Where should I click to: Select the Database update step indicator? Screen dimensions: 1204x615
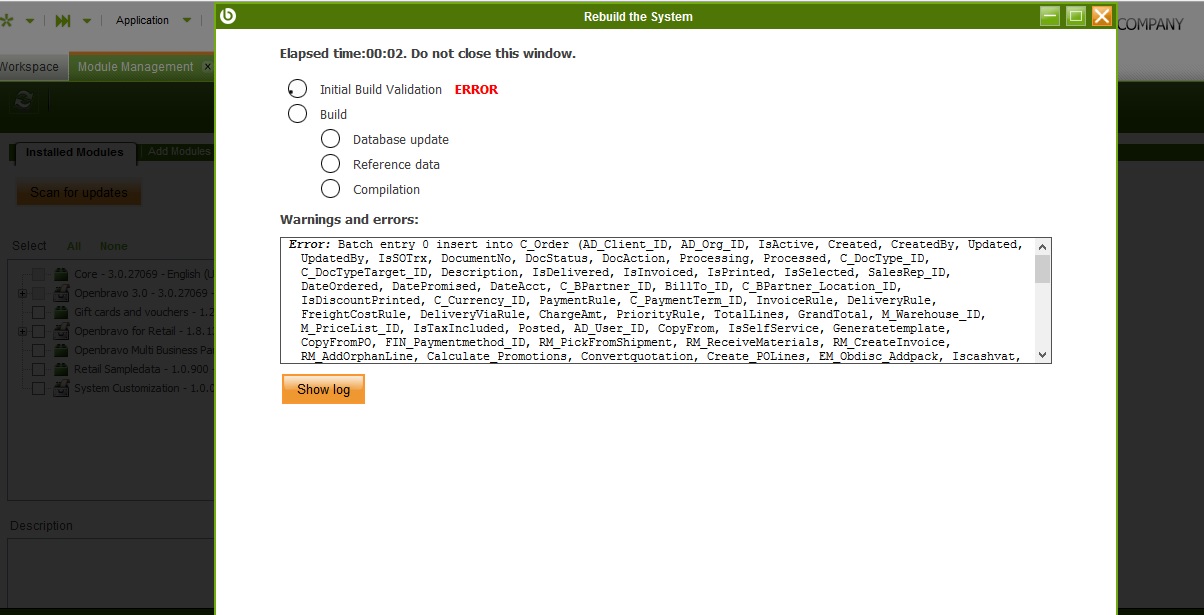[x=330, y=139]
